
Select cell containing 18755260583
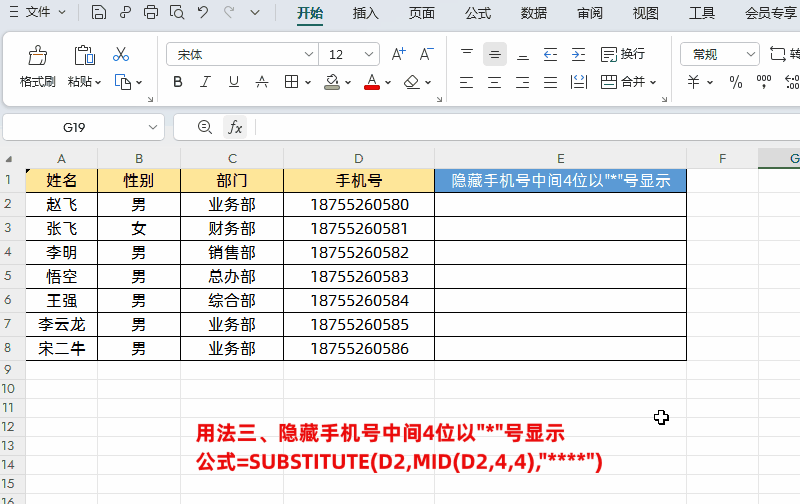[x=359, y=276]
